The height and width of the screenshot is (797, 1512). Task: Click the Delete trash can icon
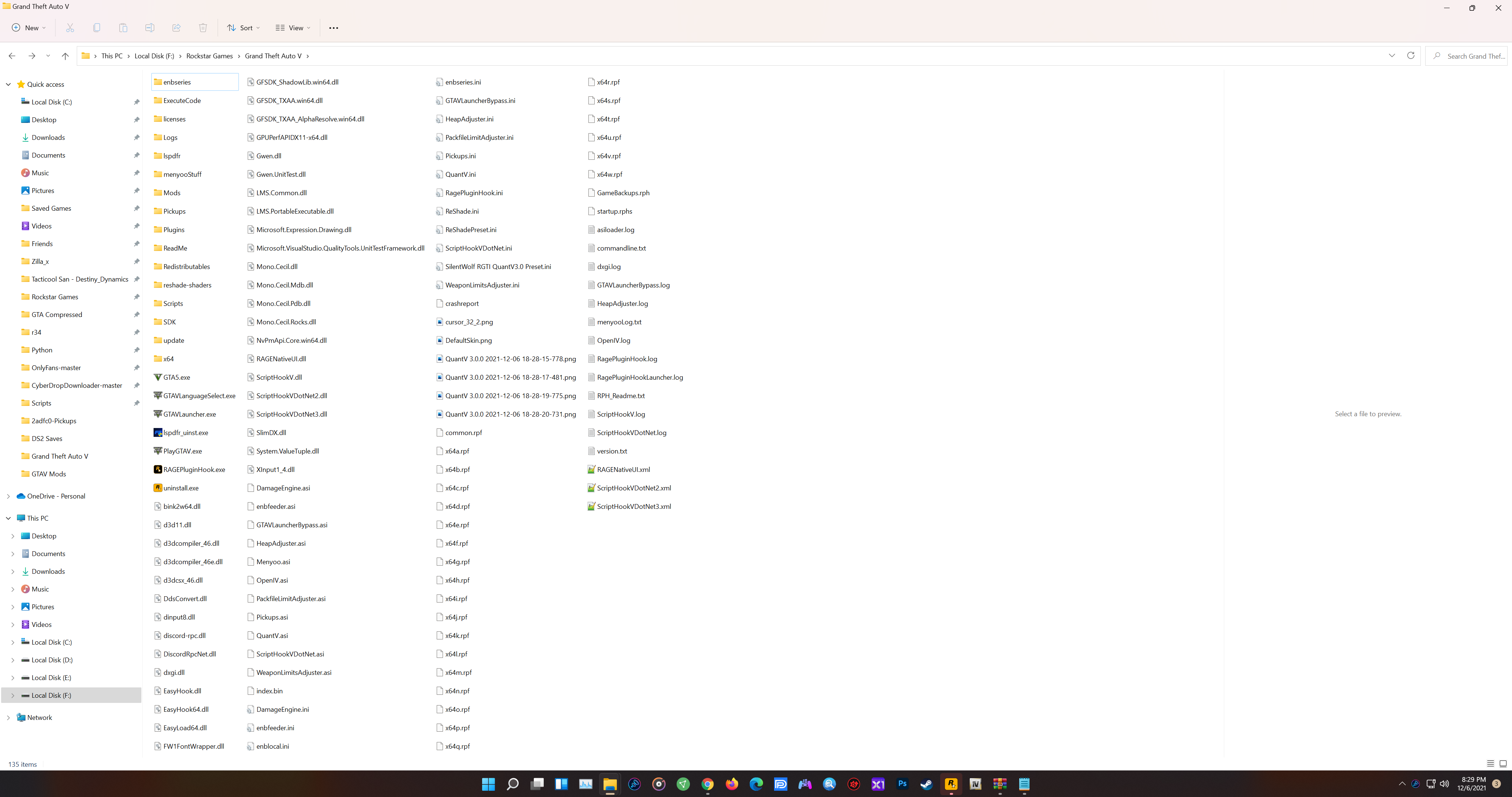[x=203, y=28]
